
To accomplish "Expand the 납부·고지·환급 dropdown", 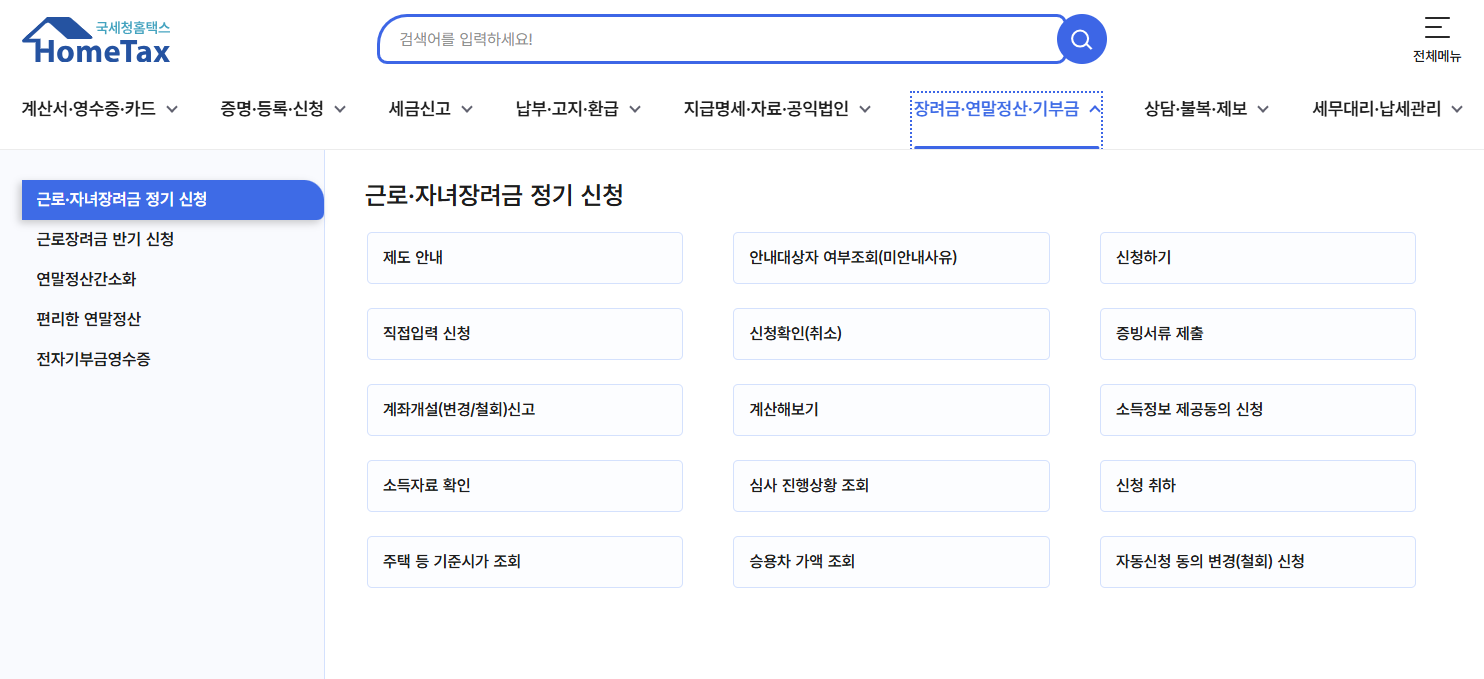I will [x=580, y=108].
